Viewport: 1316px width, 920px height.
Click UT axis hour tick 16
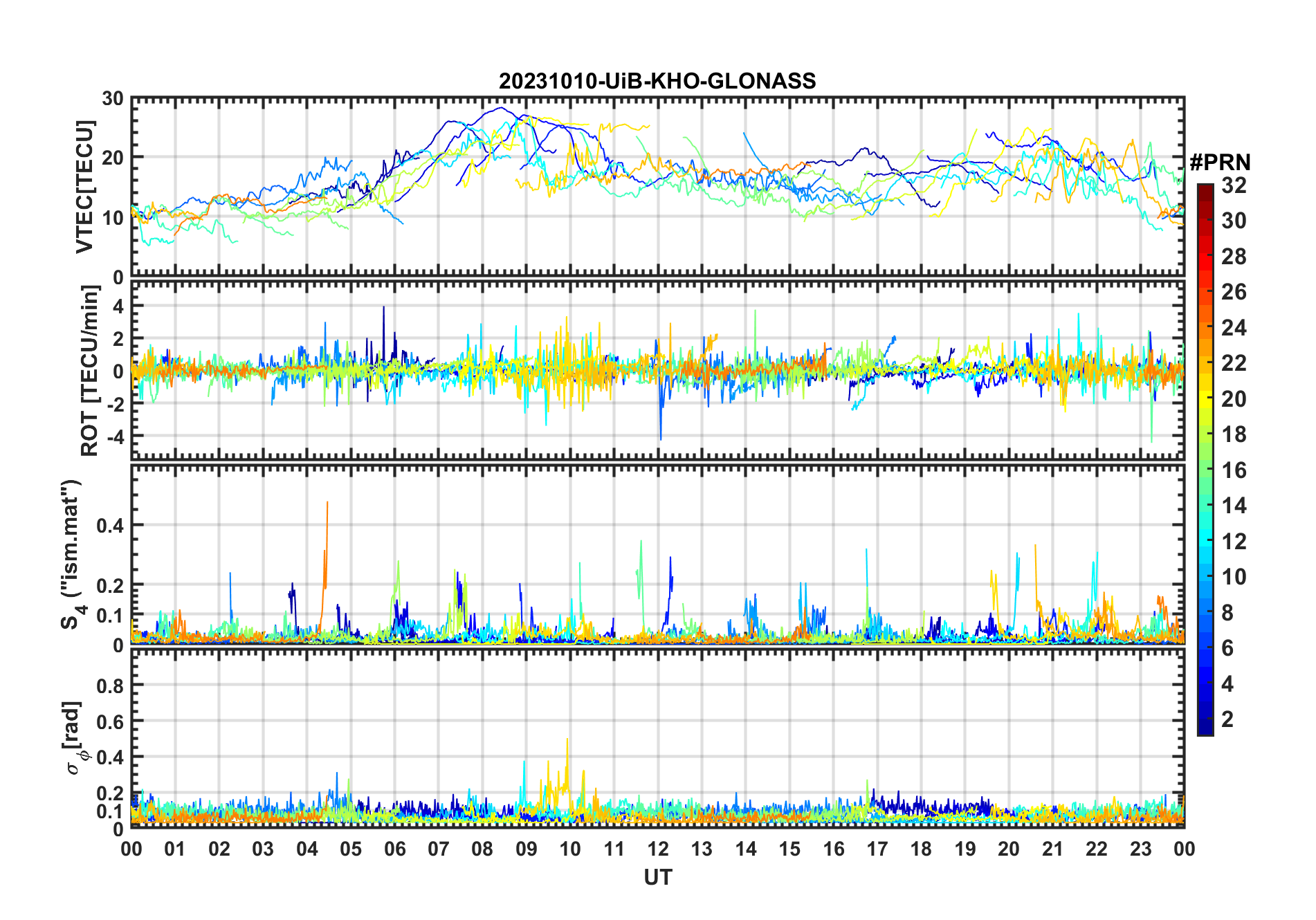coord(834,849)
